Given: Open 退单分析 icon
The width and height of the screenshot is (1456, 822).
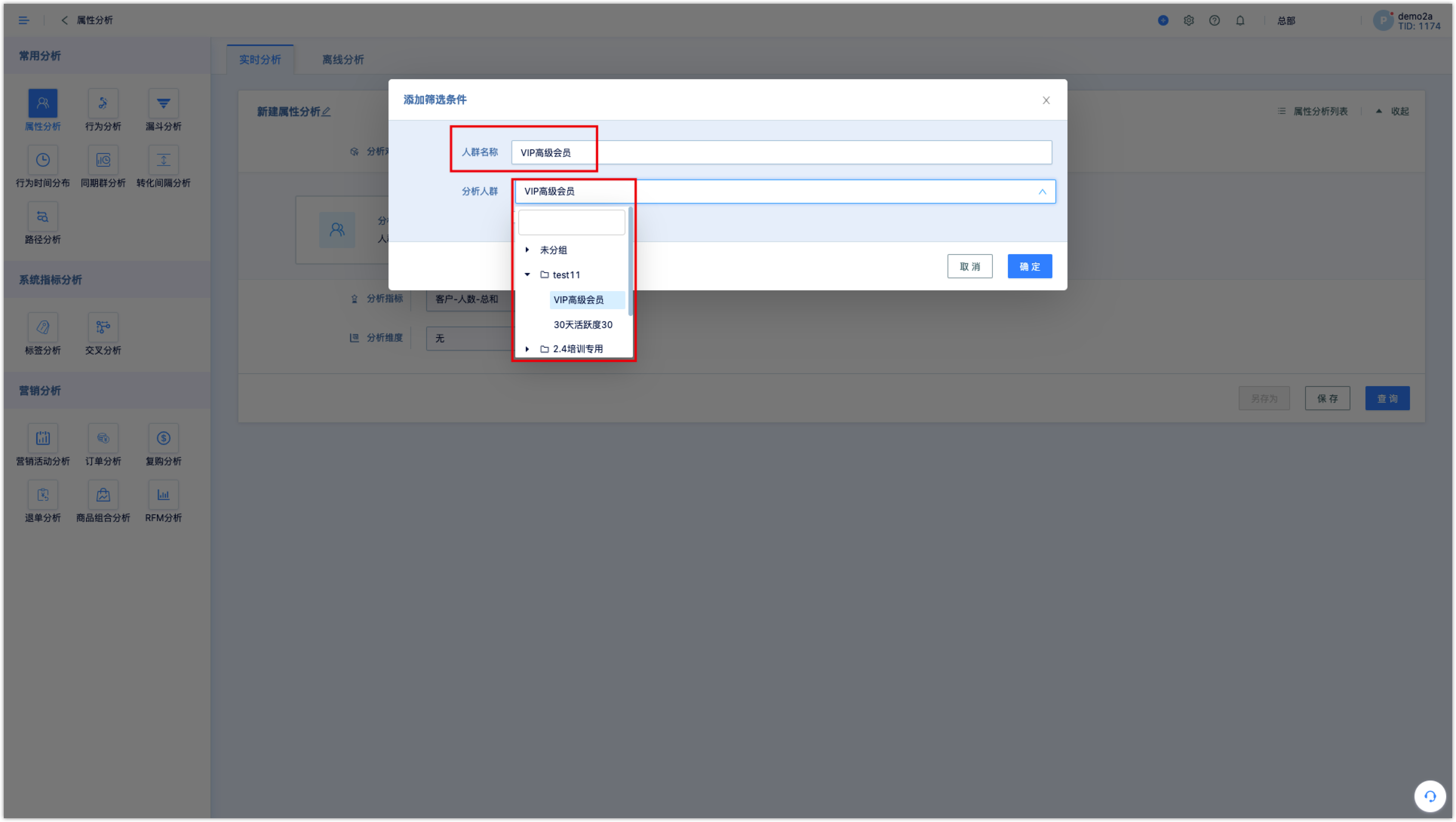Looking at the screenshot, I should [43, 494].
